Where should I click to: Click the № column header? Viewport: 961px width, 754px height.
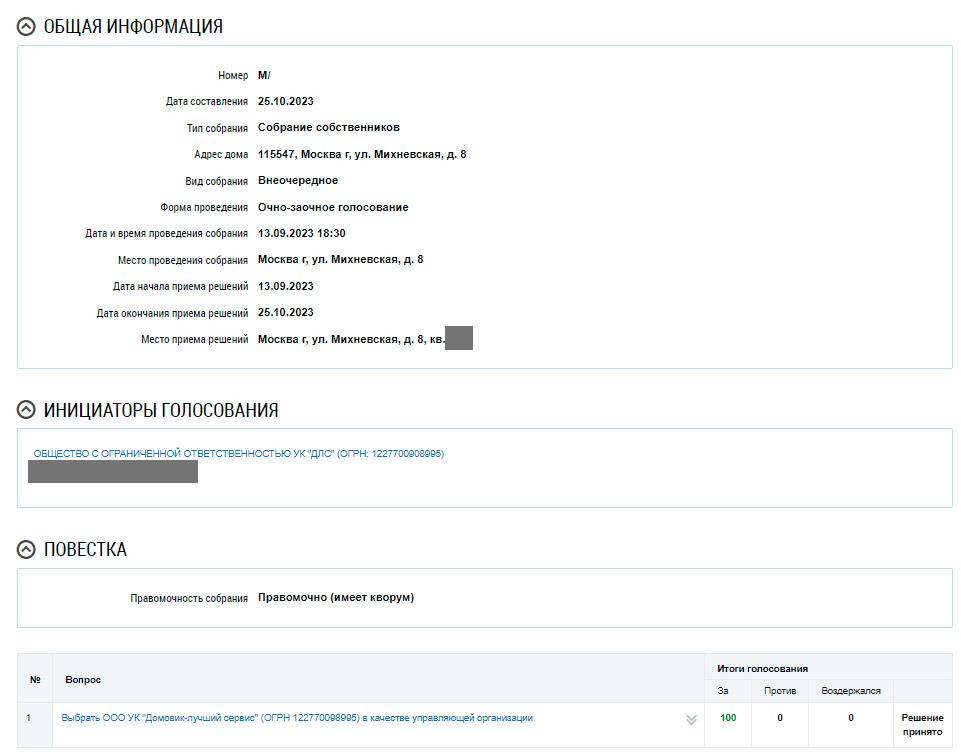(x=35, y=680)
